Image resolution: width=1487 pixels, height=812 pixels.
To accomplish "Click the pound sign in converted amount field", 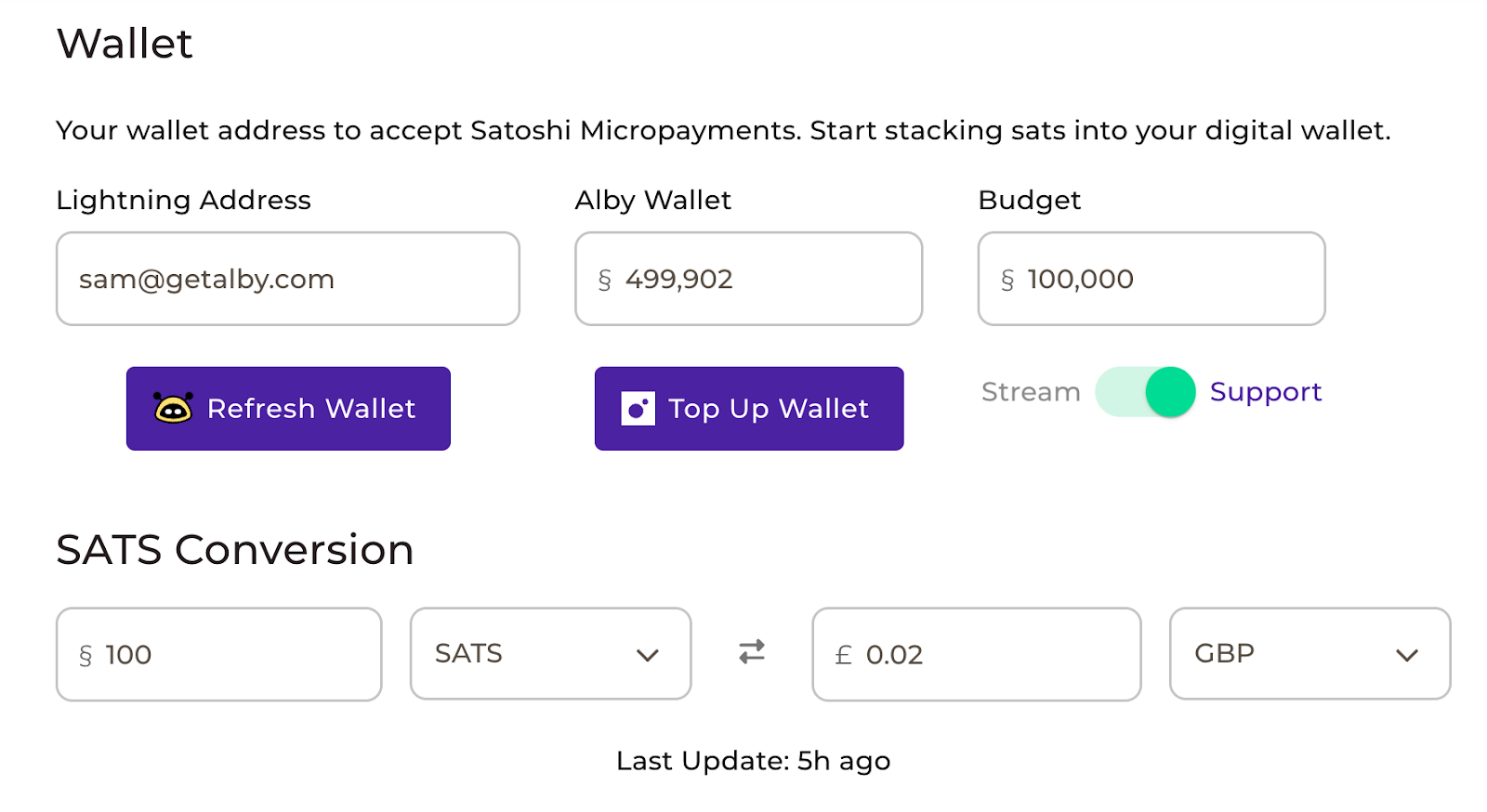I will [843, 656].
